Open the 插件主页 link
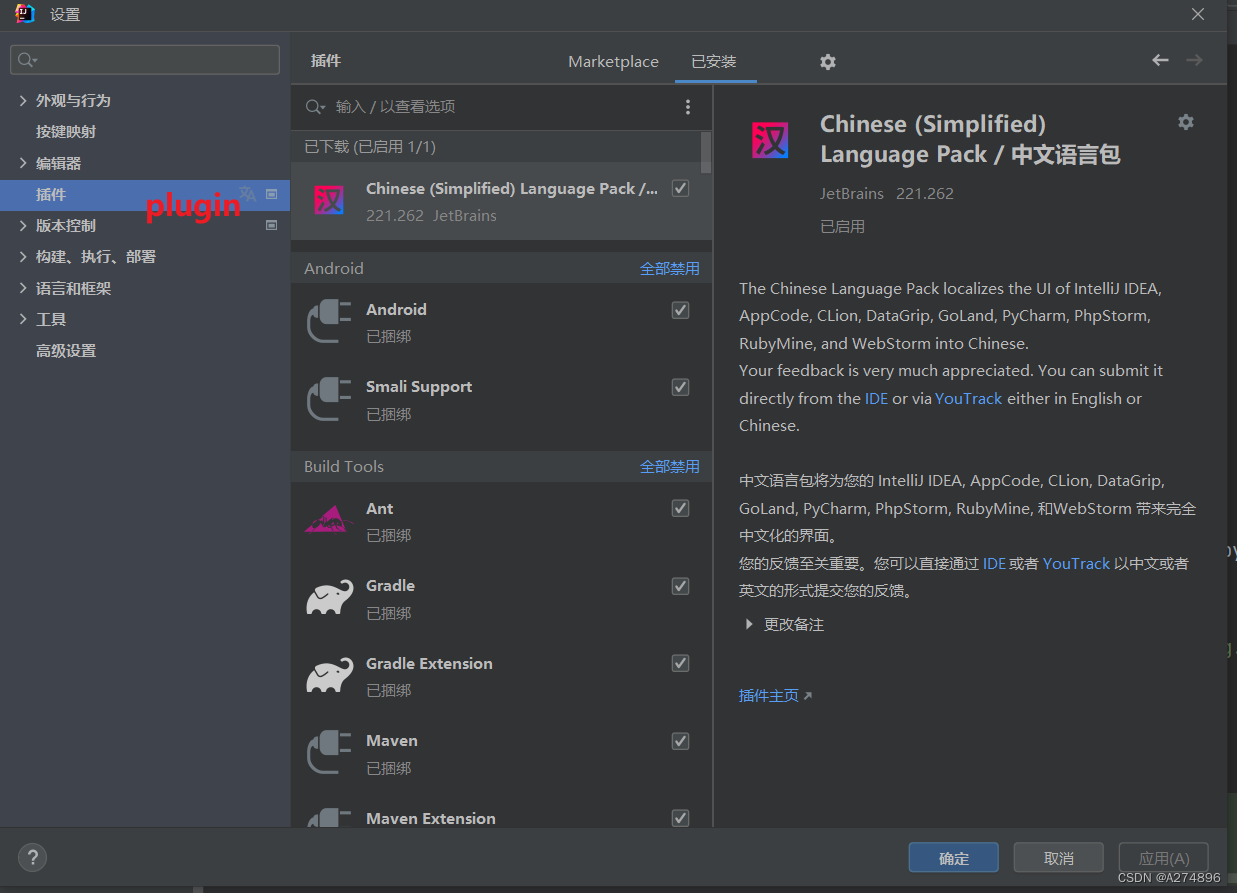The width and height of the screenshot is (1237, 893). 768,695
